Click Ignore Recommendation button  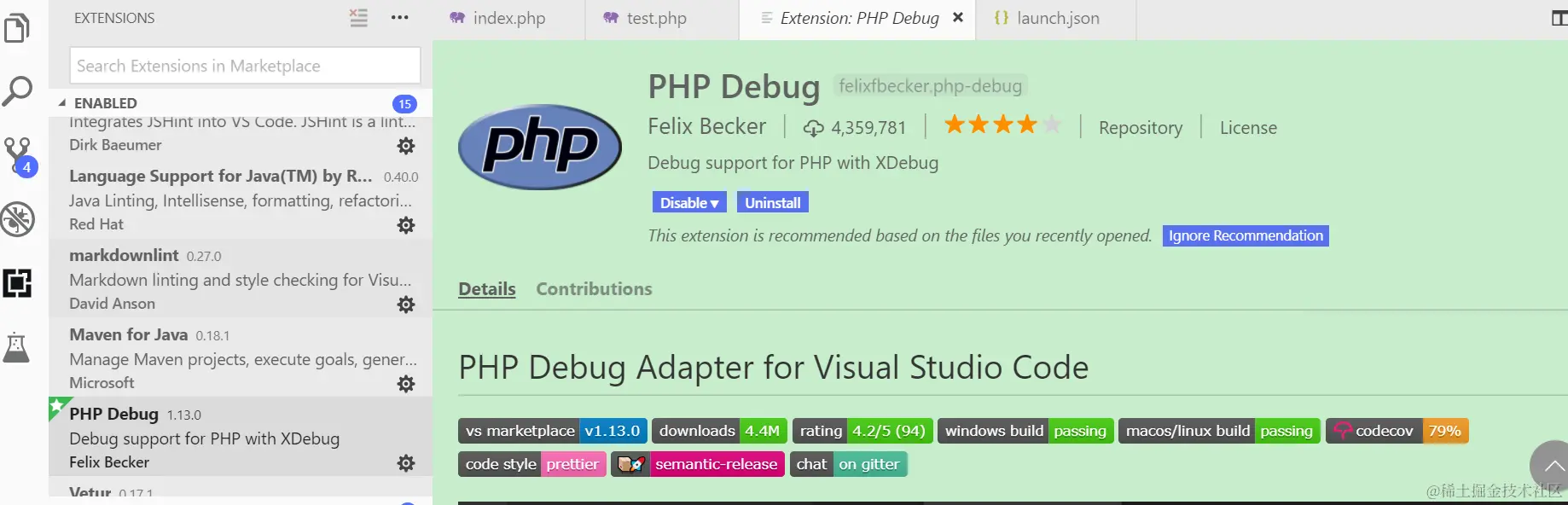1246,235
